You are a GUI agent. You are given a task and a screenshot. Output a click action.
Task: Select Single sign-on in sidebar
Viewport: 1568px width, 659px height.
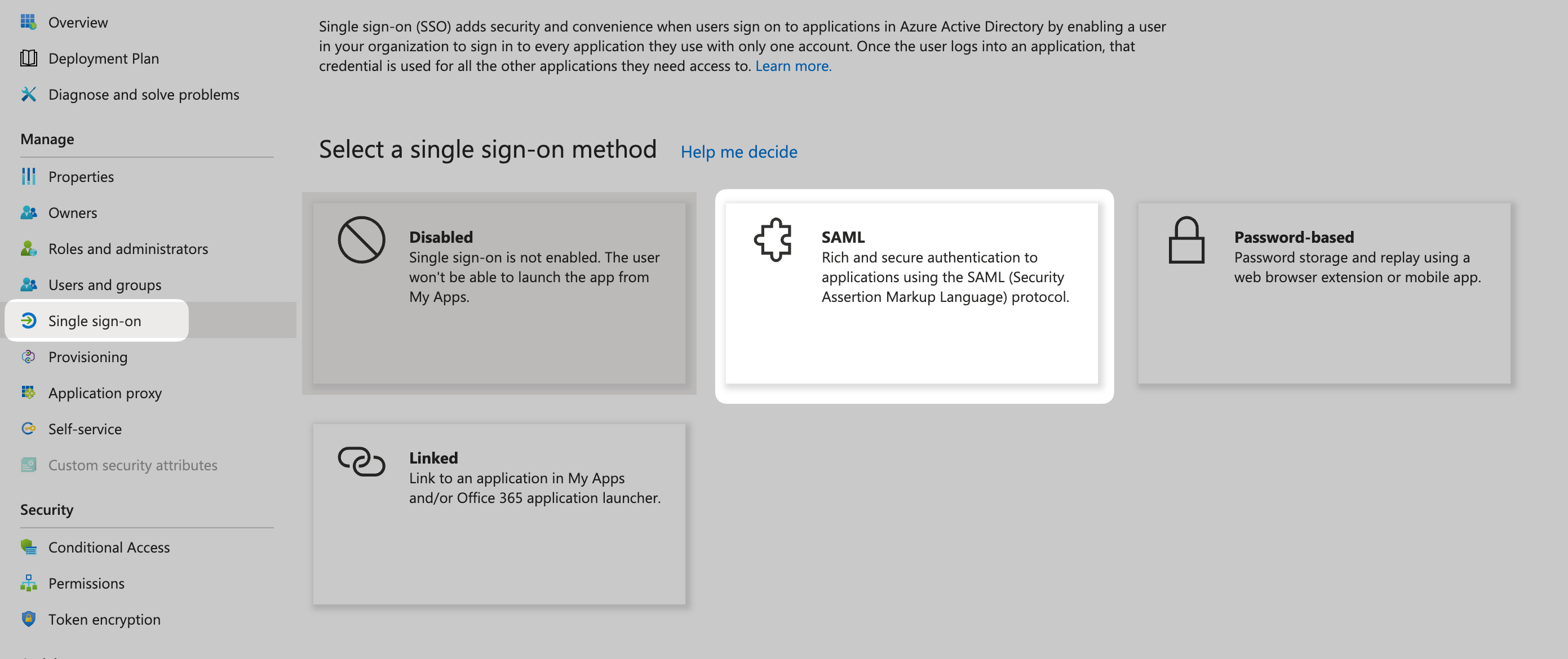[x=94, y=320]
